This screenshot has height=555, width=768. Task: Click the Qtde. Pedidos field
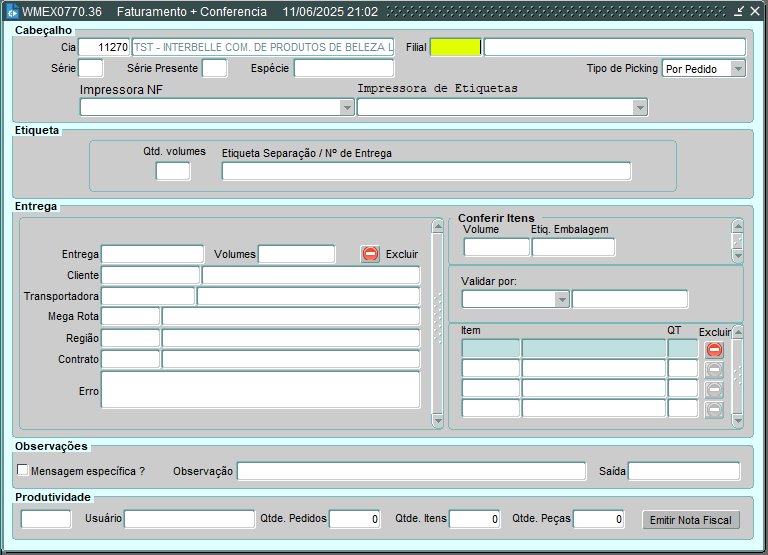(355, 519)
